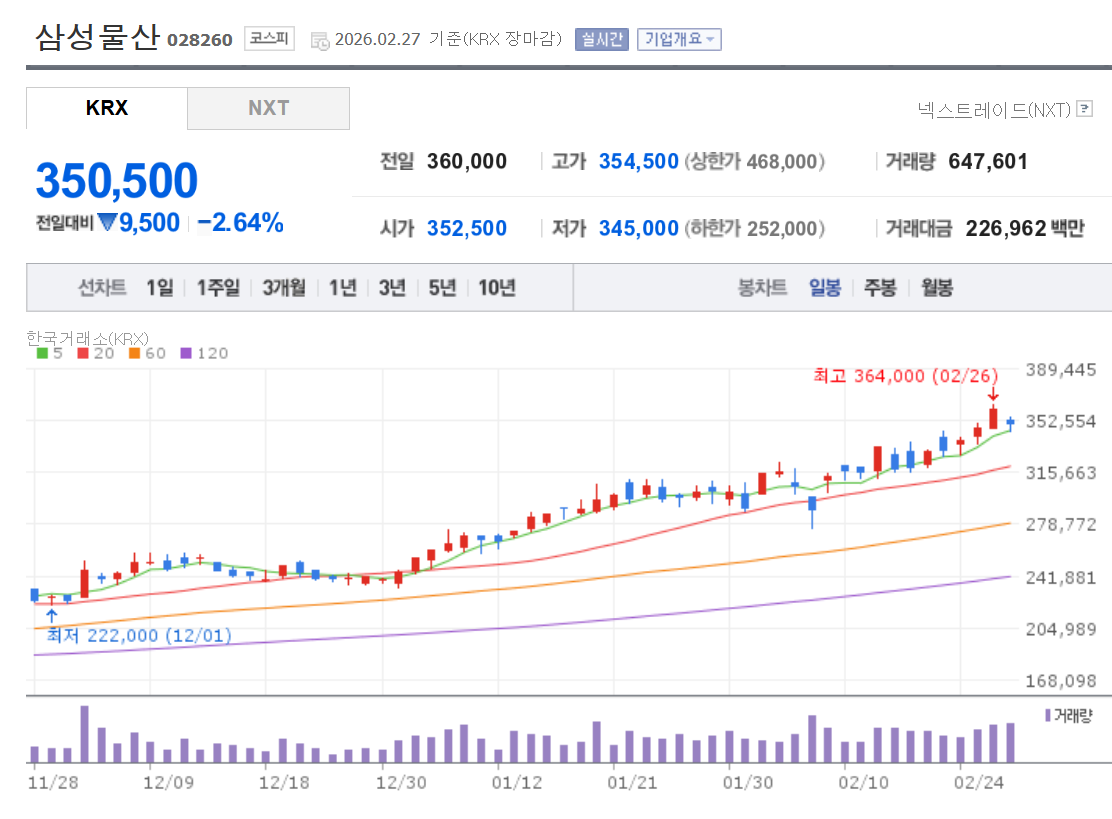Switch chart to 월봉 monthly candles
This screenshot has height=819, width=1112.
[934, 287]
